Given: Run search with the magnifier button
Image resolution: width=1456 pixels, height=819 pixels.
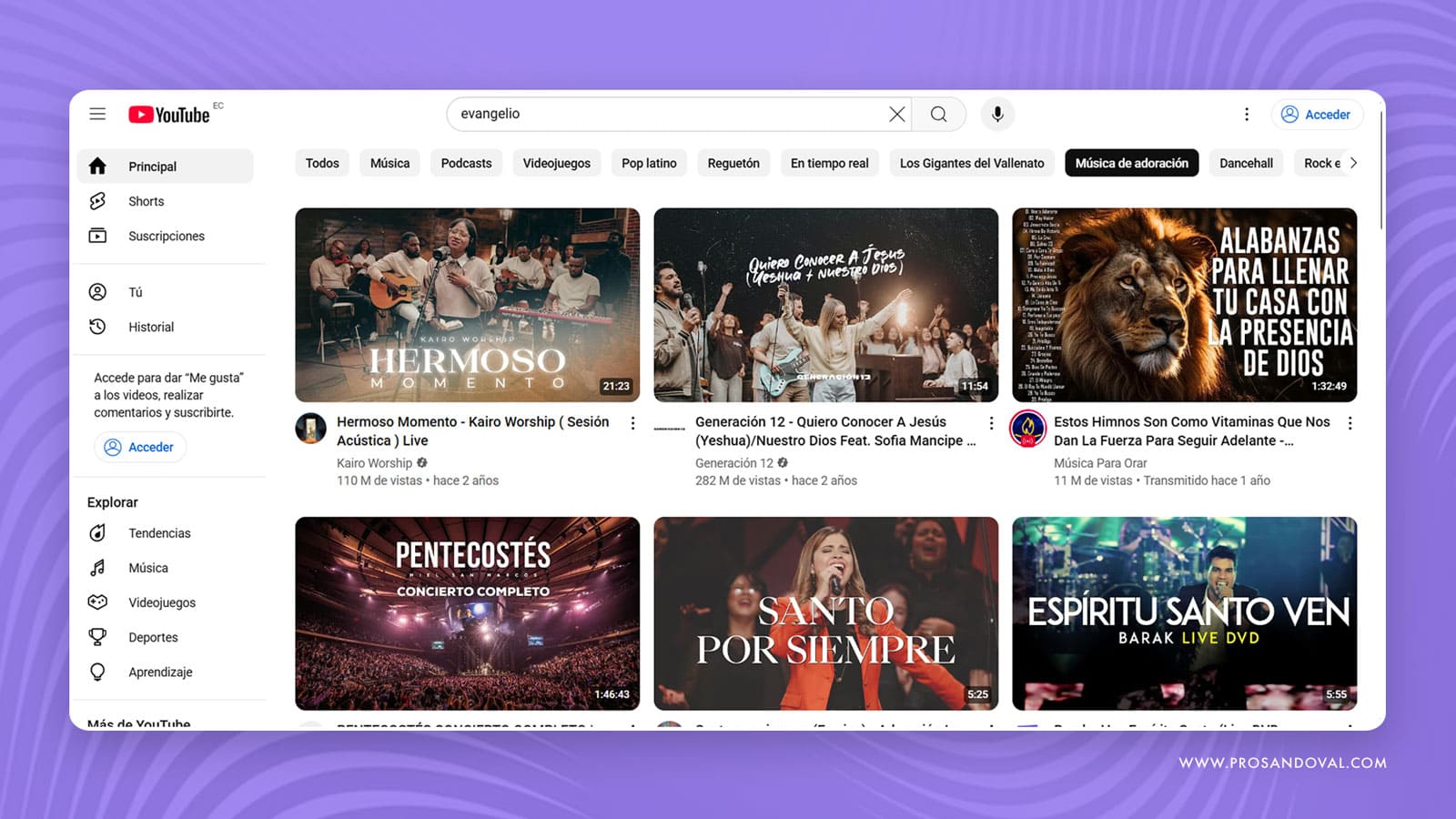Looking at the screenshot, I should pyautogui.click(x=938, y=114).
